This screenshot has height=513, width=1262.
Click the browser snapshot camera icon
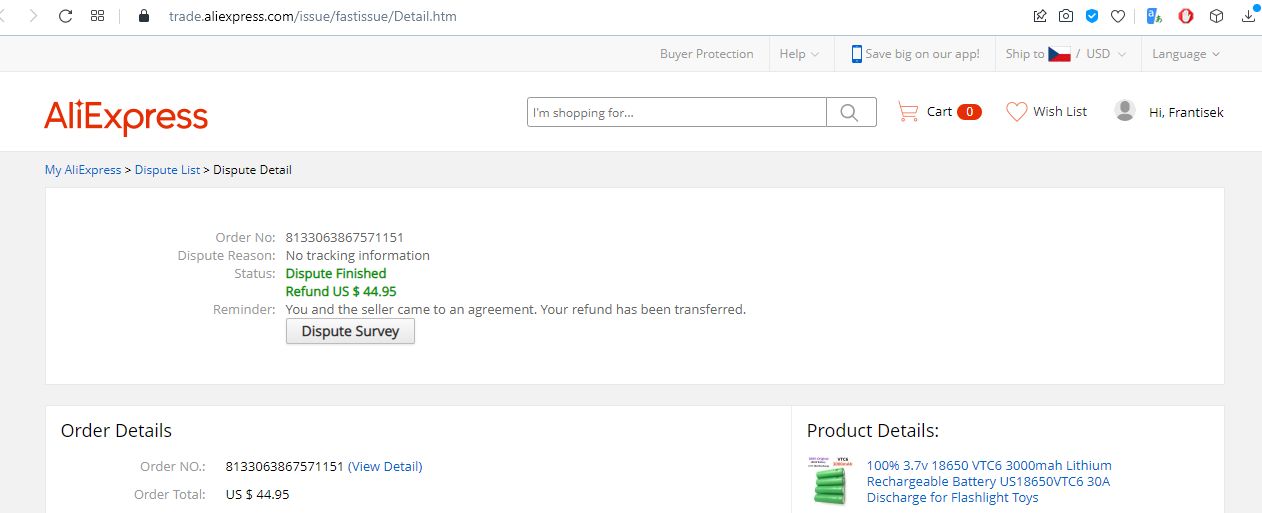(1066, 16)
